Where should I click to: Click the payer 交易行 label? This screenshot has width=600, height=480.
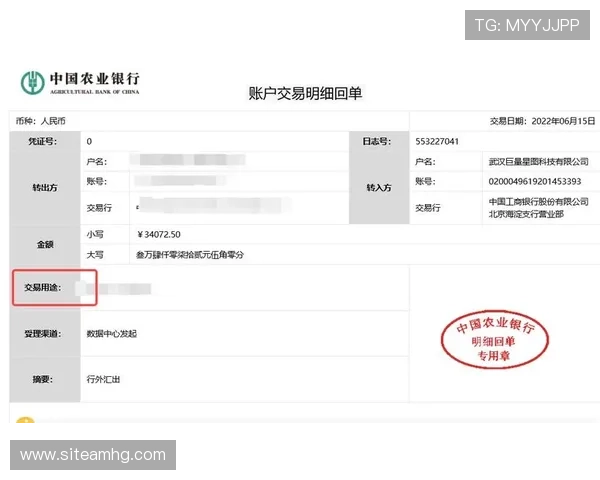tap(99, 208)
